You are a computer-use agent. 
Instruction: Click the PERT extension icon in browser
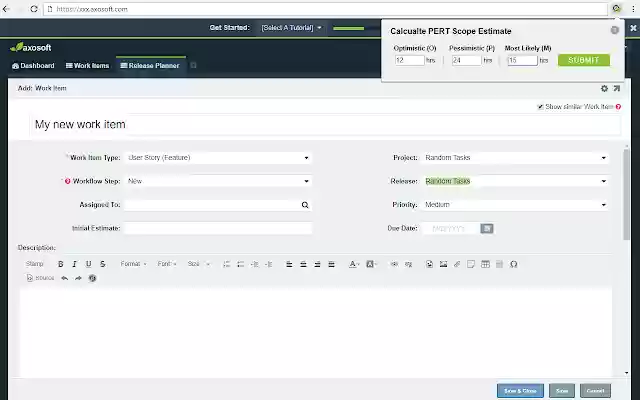pyautogui.click(x=616, y=9)
